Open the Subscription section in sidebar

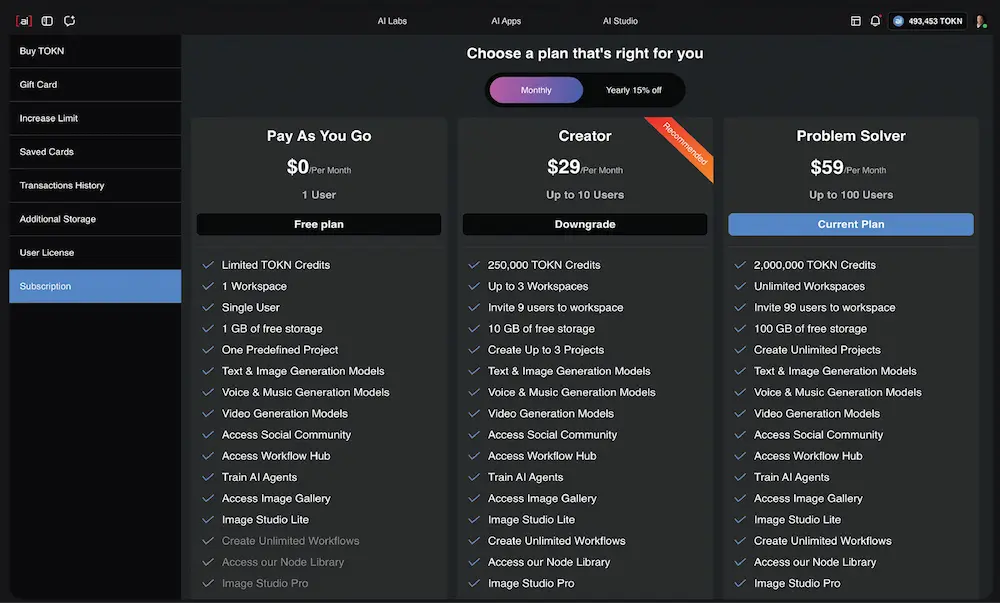pyautogui.click(x=94, y=286)
